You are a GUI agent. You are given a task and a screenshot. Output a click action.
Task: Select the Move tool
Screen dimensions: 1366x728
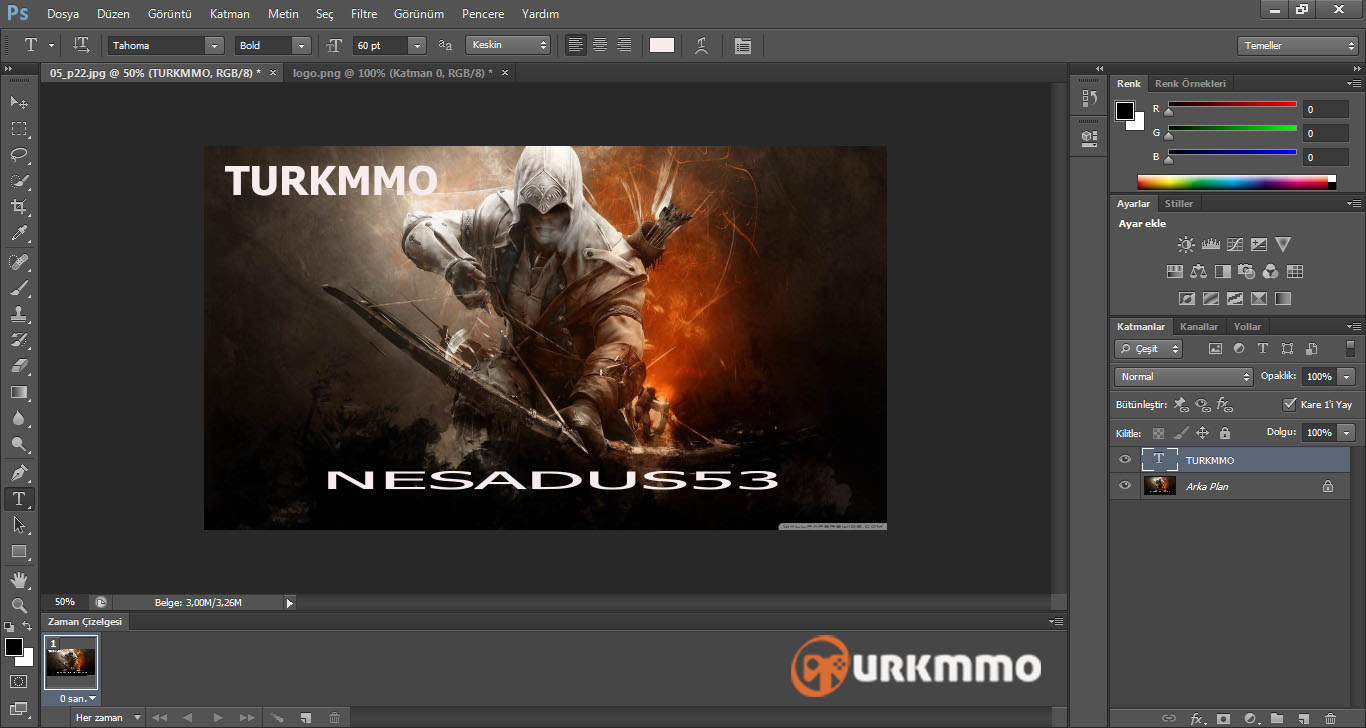[x=19, y=103]
